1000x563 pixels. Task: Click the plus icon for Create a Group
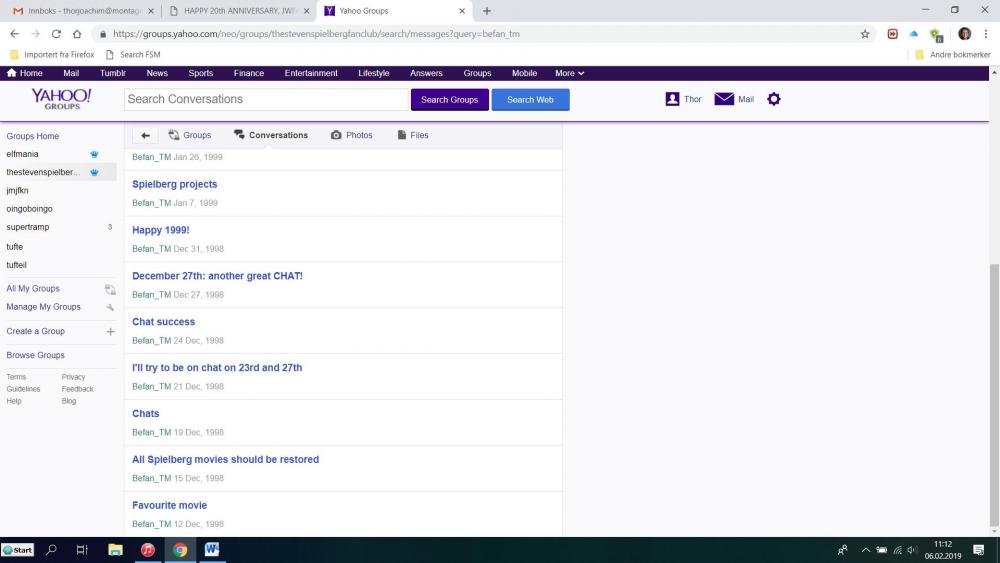click(x=110, y=332)
